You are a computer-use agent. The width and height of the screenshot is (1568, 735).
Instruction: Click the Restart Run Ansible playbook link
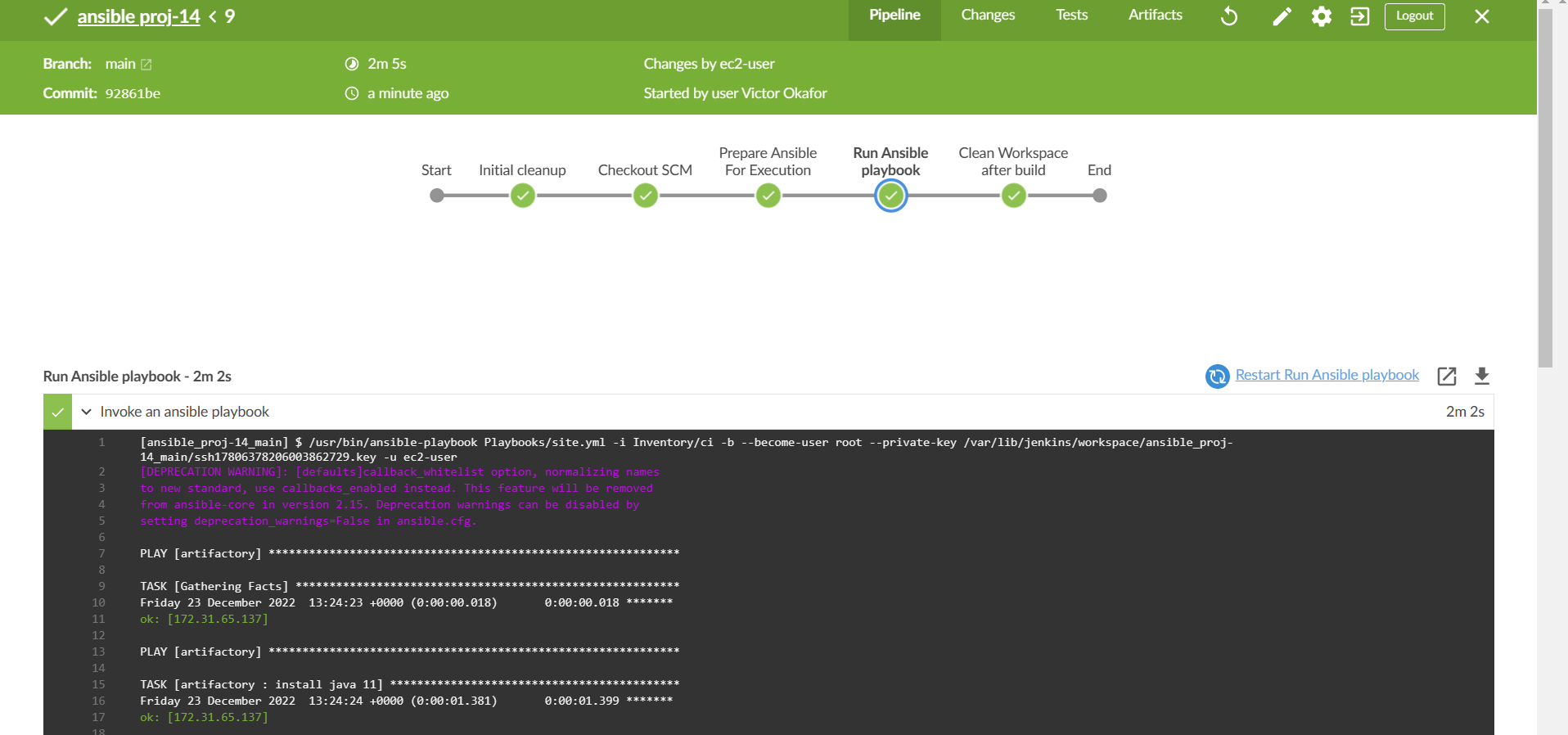click(1327, 375)
